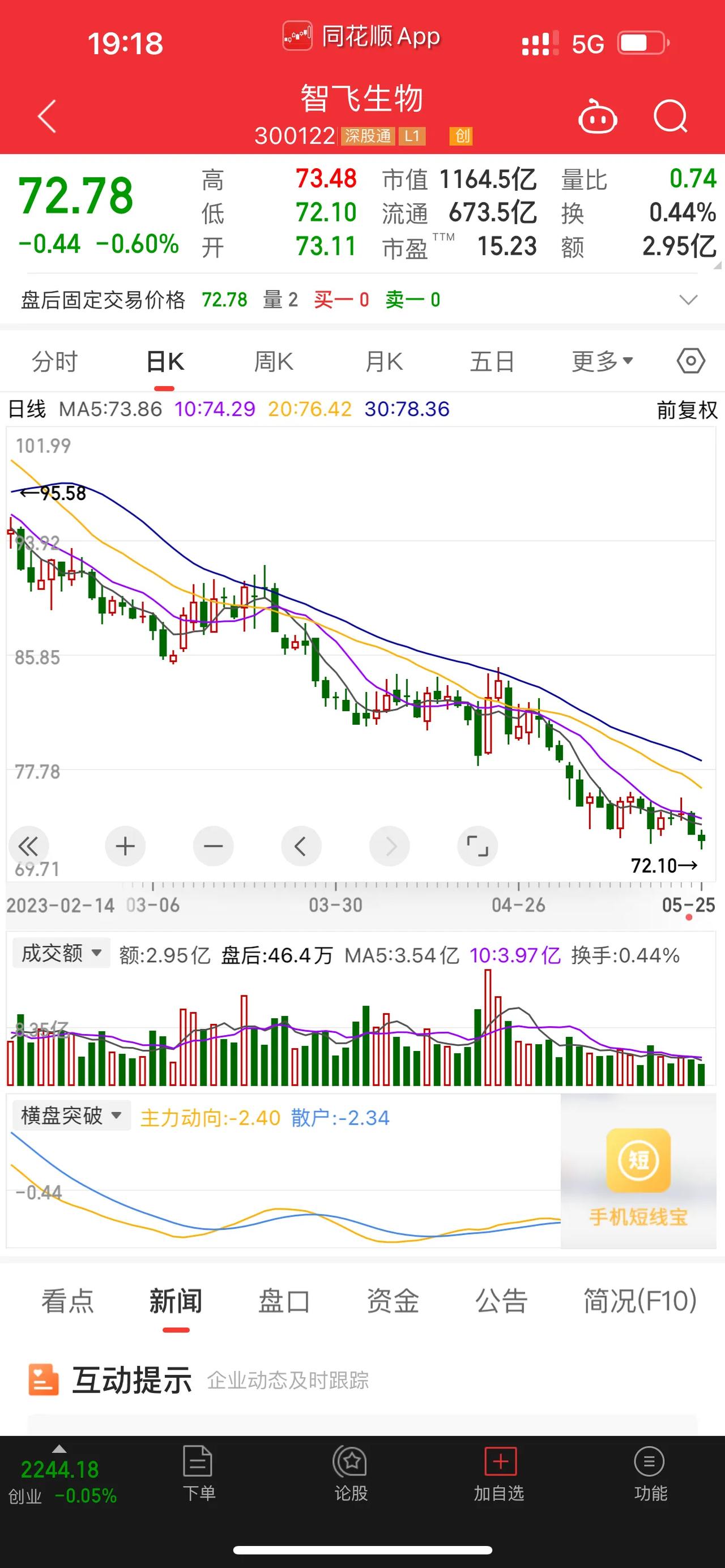Tap the 04-26 date marker on chart
Image resolution: width=725 pixels, height=1568 pixels.
pos(518,905)
